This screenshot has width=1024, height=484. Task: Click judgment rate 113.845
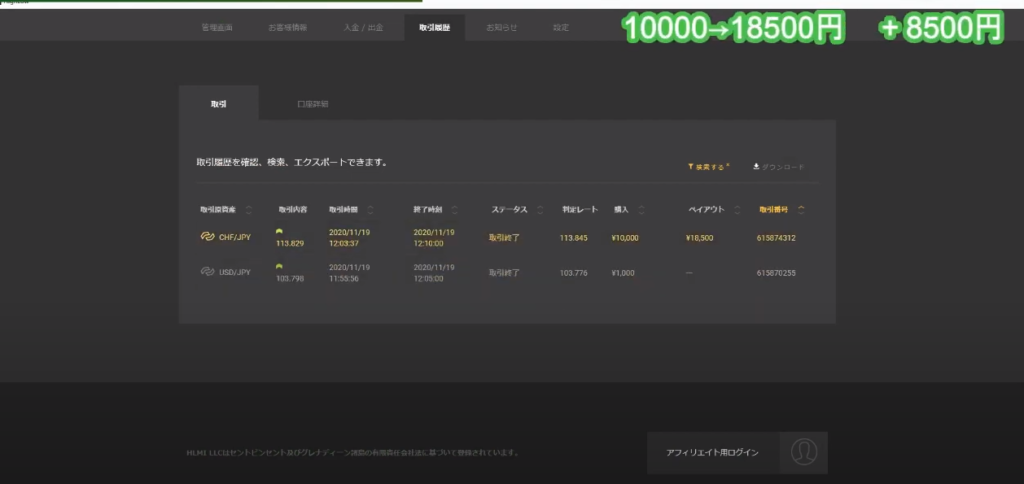pos(573,238)
